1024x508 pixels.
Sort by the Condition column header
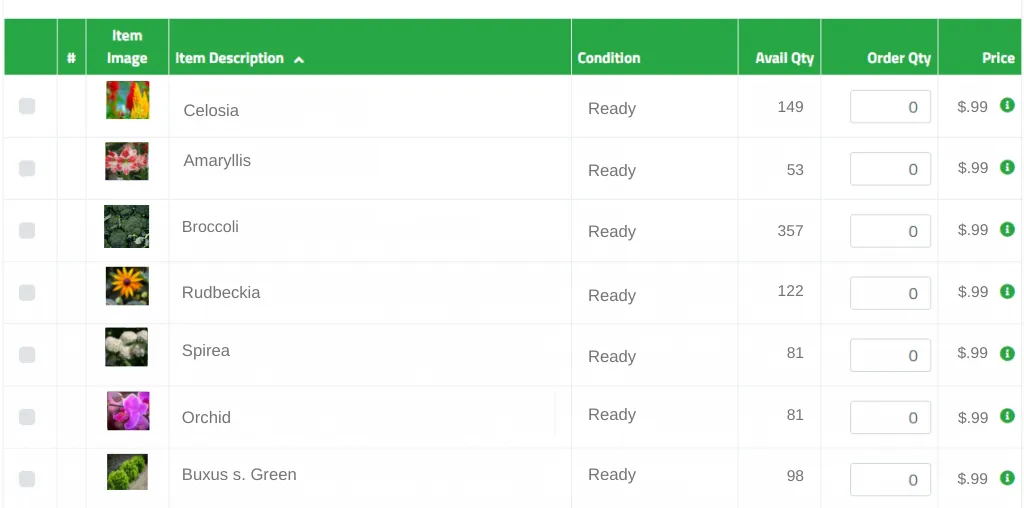pyautogui.click(x=609, y=58)
